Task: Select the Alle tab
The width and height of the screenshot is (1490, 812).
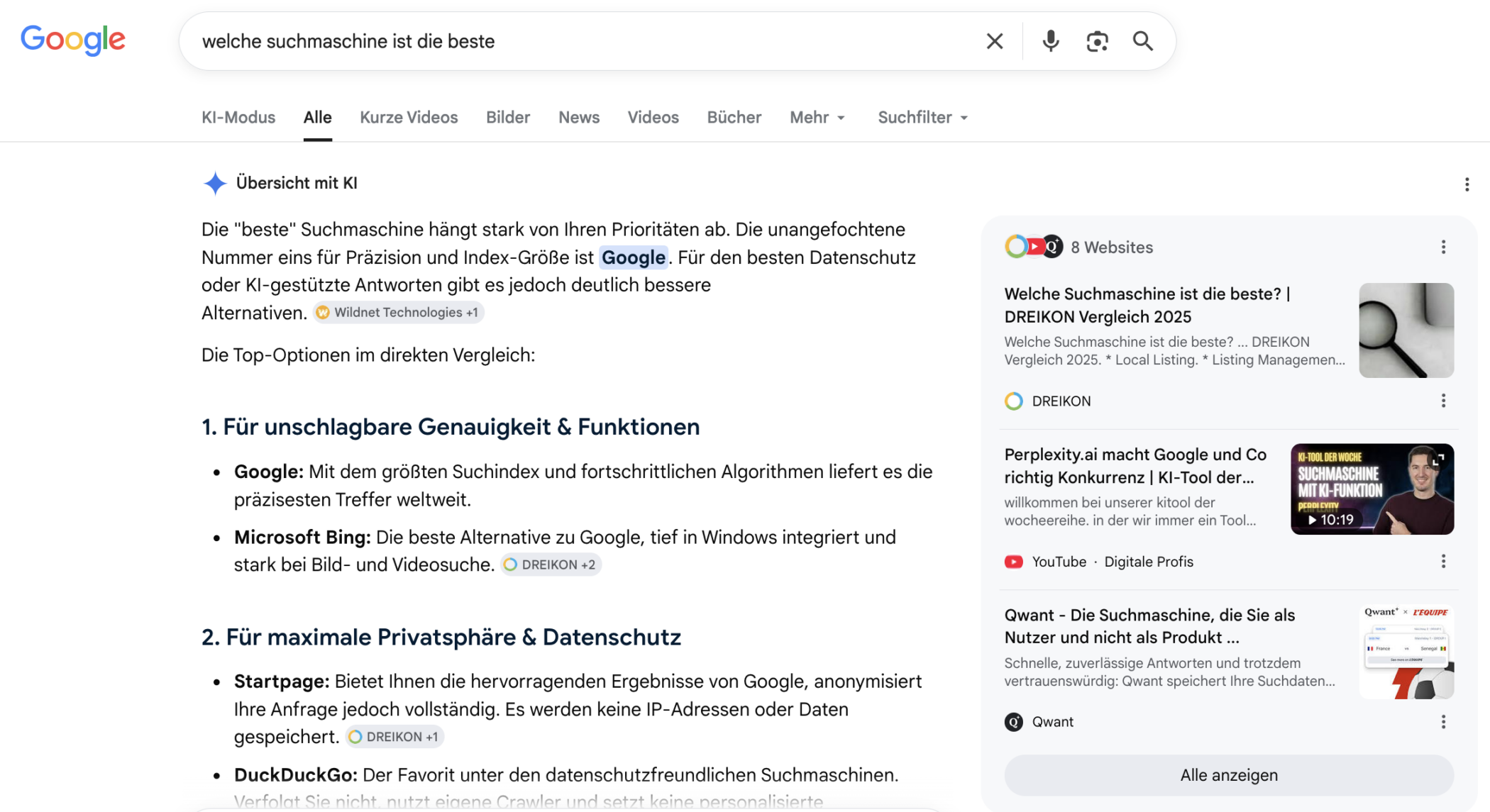Action: pyautogui.click(x=317, y=117)
